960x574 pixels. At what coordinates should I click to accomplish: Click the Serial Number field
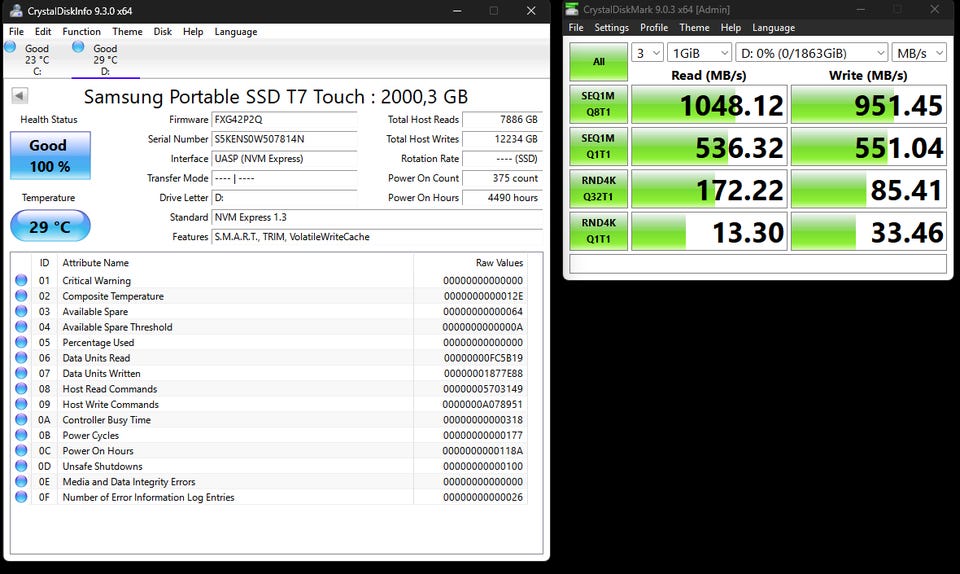(x=285, y=139)
